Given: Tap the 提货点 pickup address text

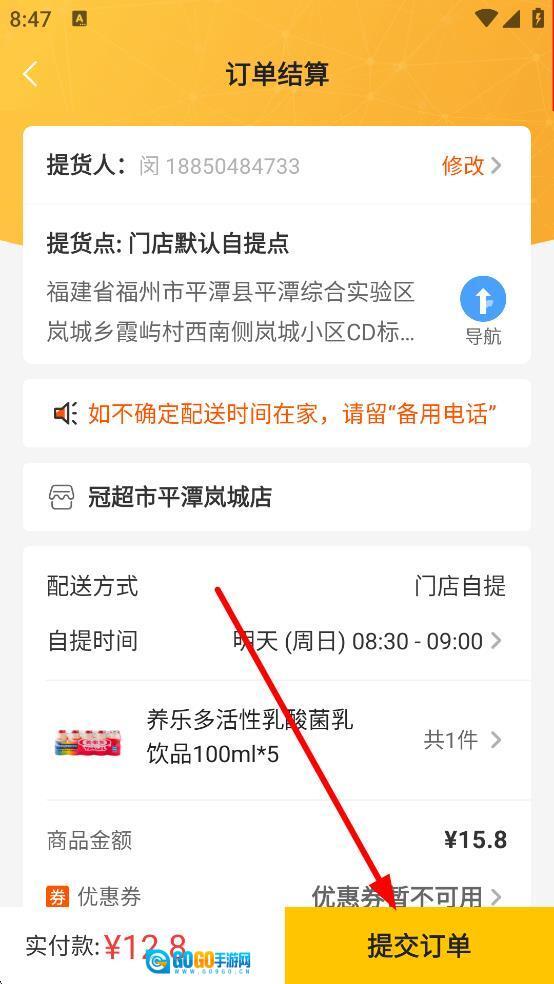Looking at the screenshot, I should pos(231,313).
